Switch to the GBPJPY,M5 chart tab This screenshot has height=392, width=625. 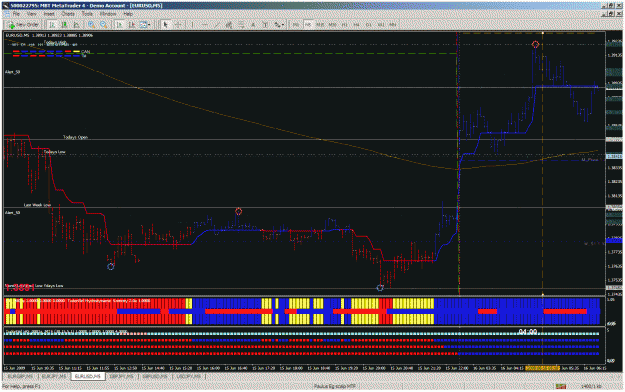click(x=122, y=376)
